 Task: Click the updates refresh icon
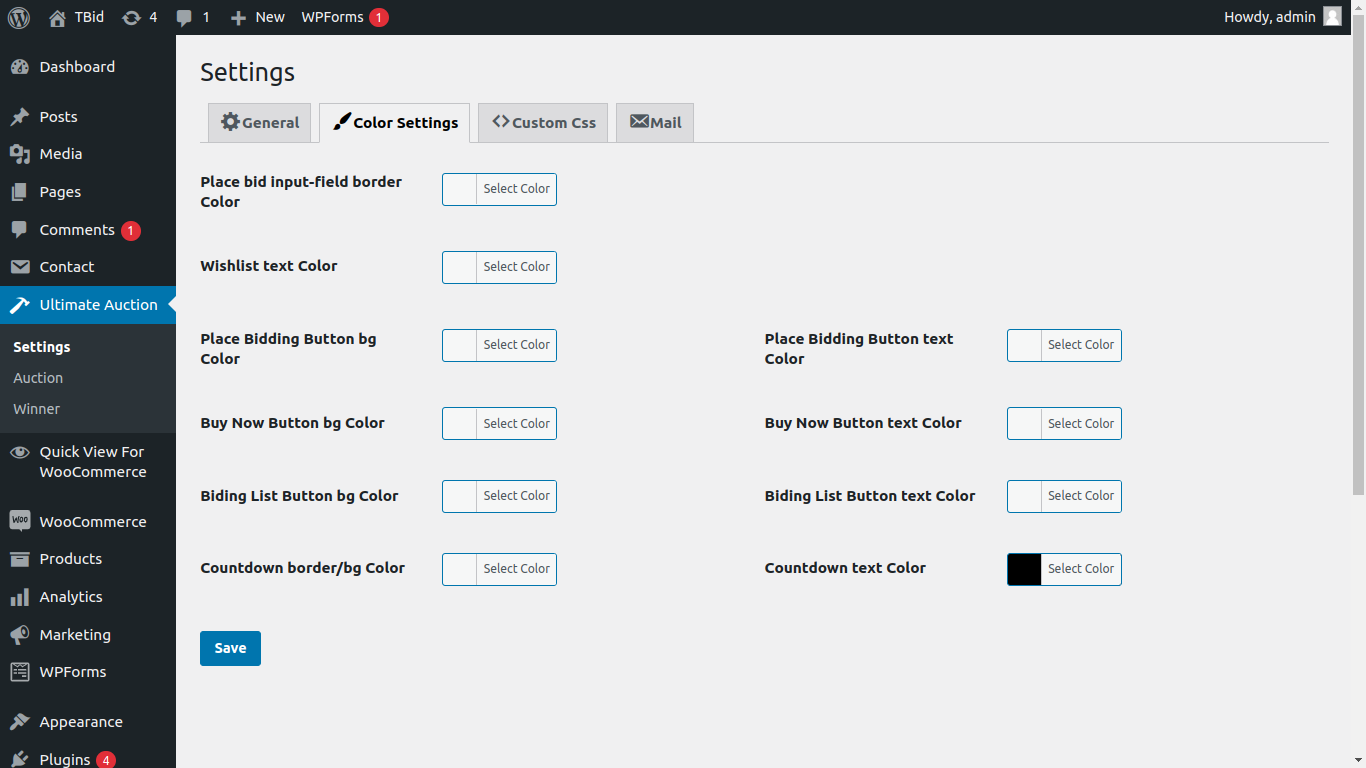click(131, 17)
